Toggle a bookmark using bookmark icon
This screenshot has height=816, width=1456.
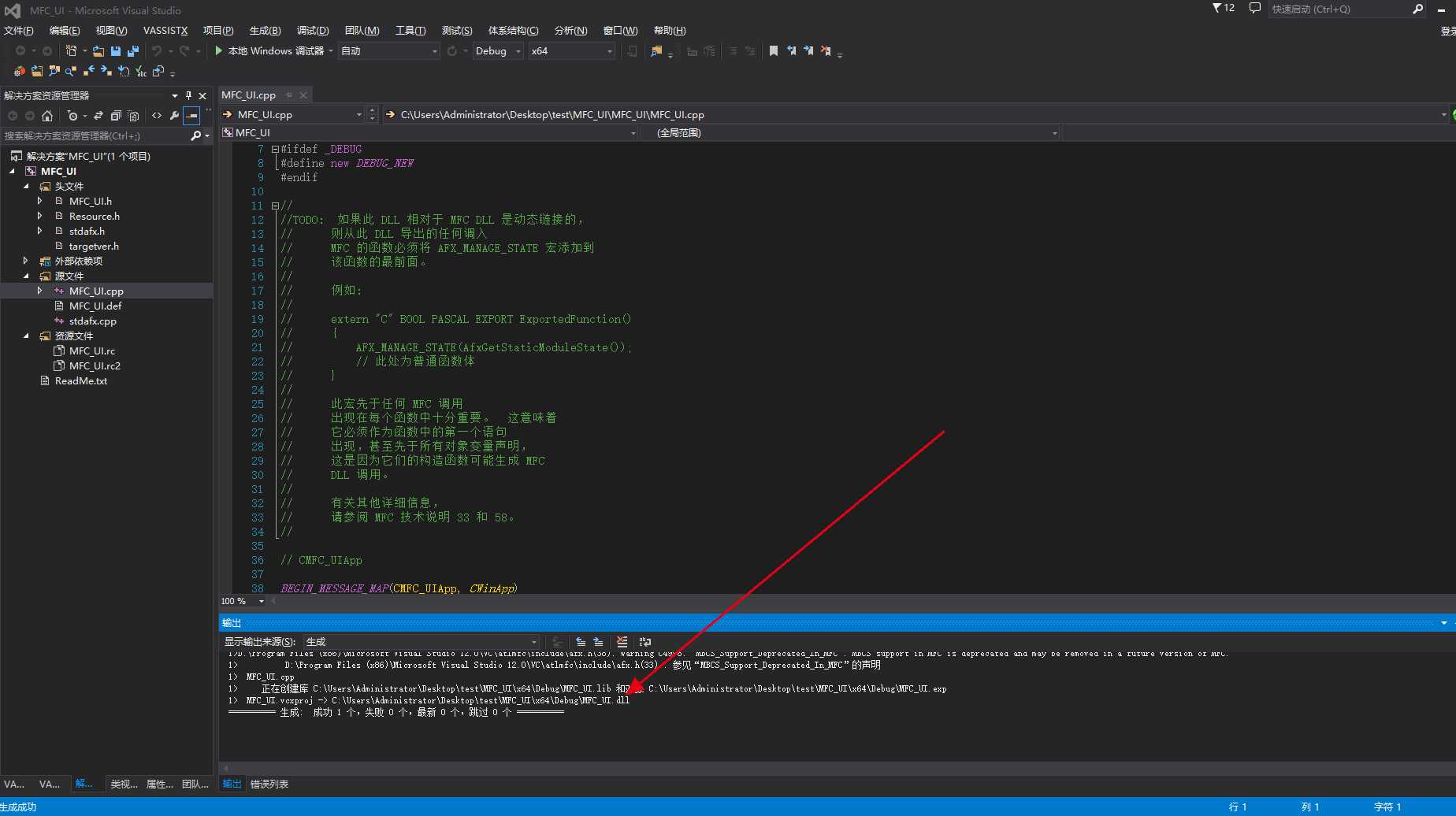774,50
